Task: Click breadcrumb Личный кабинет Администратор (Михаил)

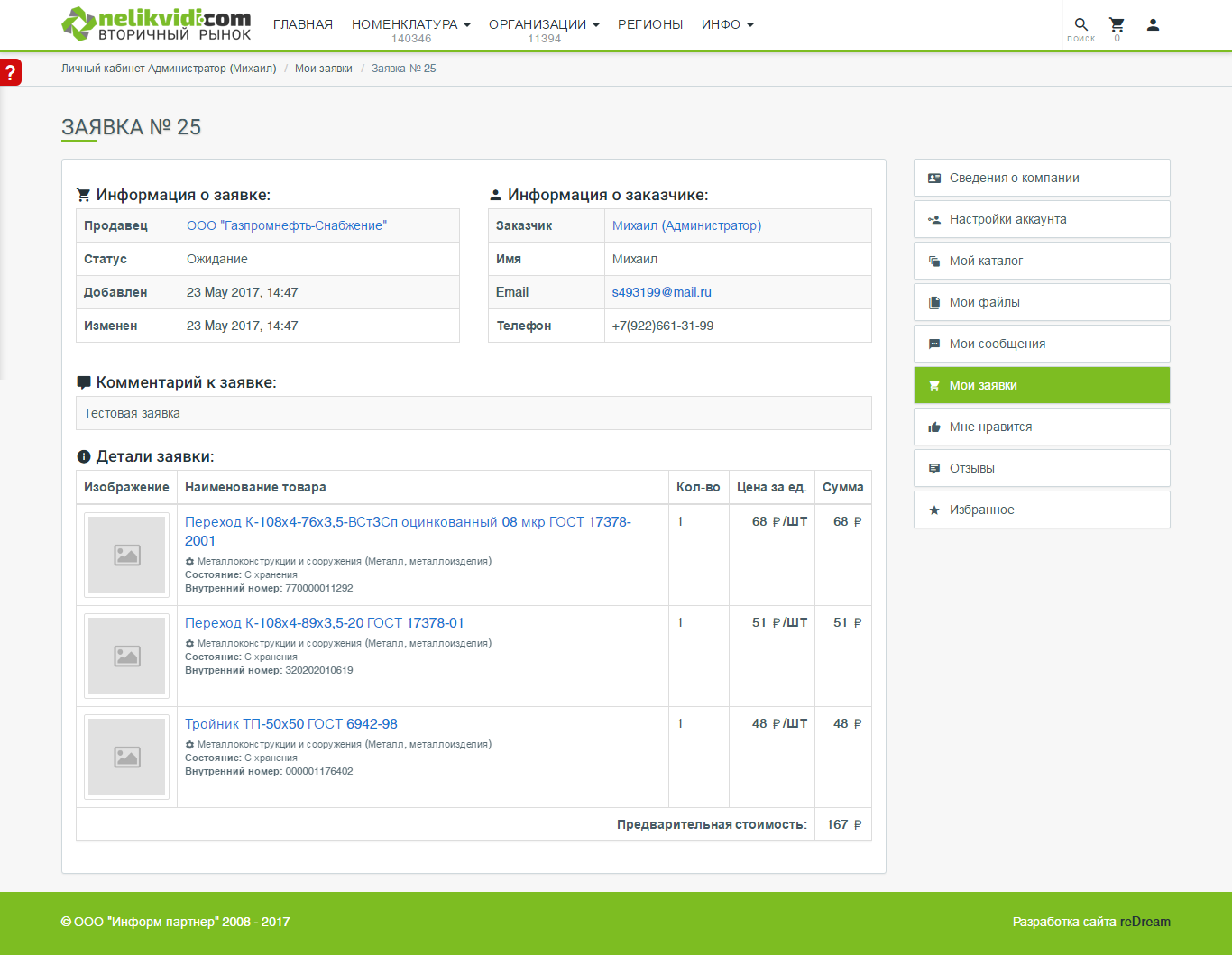Action: click(169, 69)
